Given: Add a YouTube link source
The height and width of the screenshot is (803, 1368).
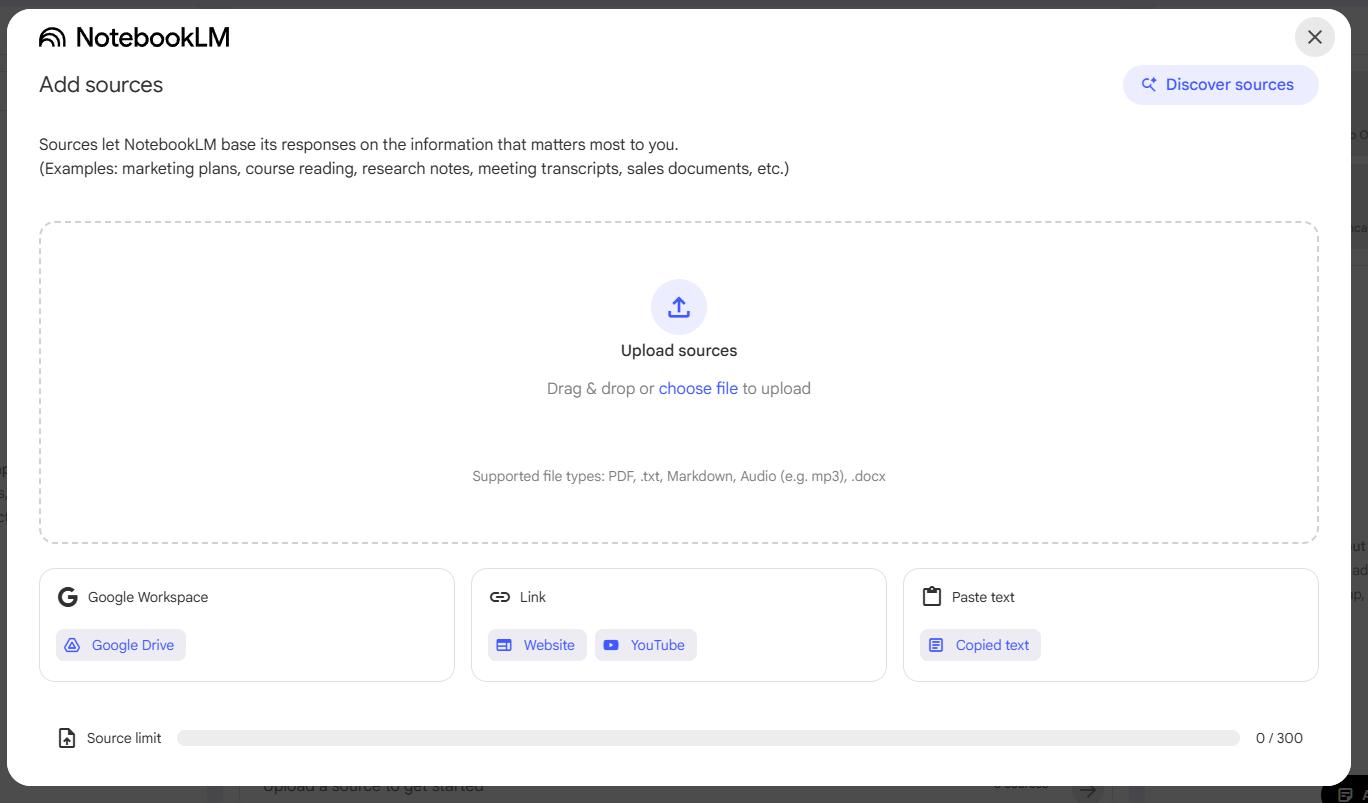Looking at the screenshot, I should (x=646, y=645).
